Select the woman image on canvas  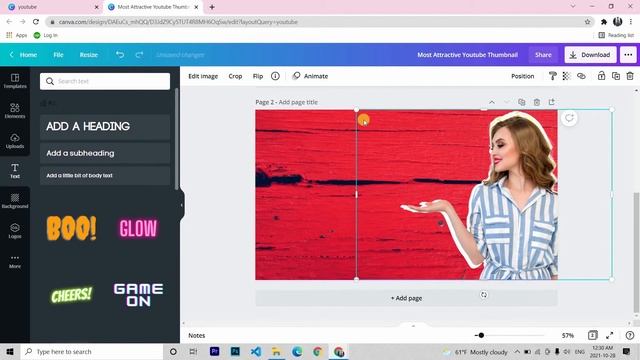point(514,195)
